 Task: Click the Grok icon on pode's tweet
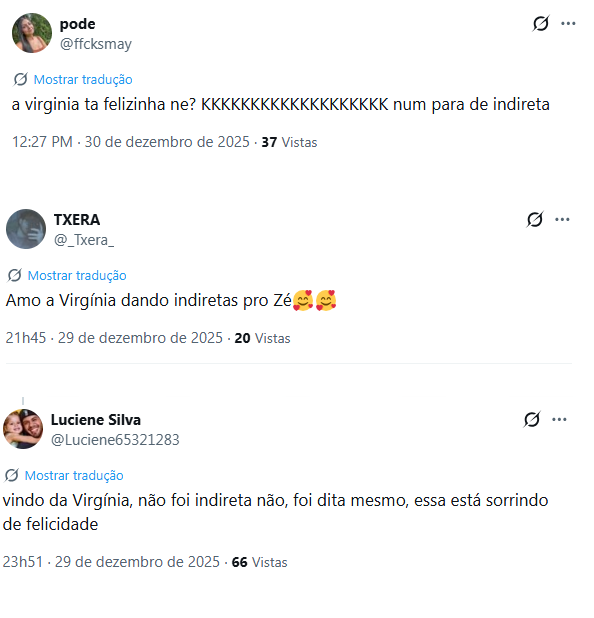click(540, 24)
